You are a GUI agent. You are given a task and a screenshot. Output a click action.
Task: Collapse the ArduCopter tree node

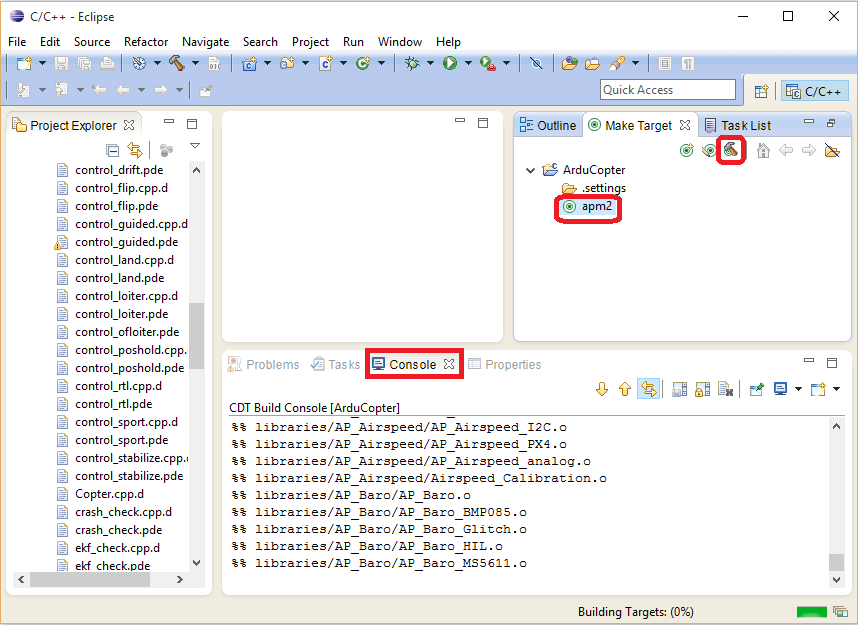click(x=530, y=170)
